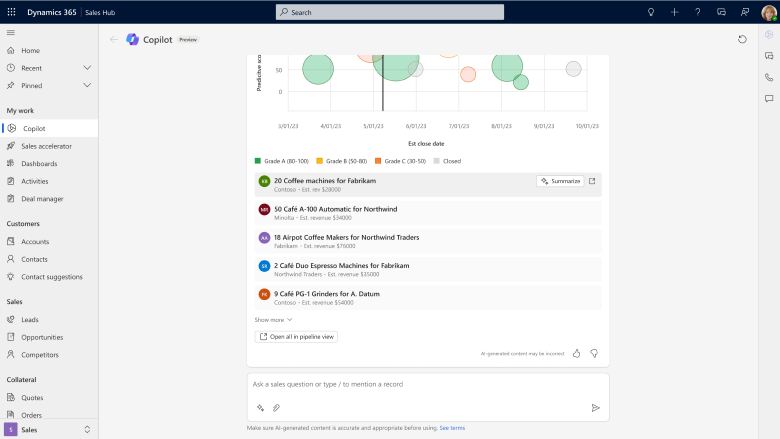Open the Copilot icon in right side rail

[x=769, y=34]
